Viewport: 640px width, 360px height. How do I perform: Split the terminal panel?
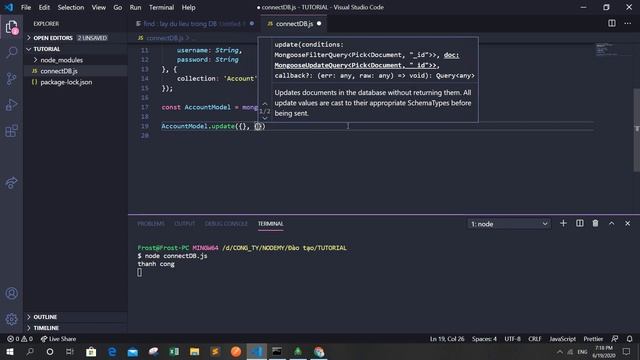pos(580,223)
